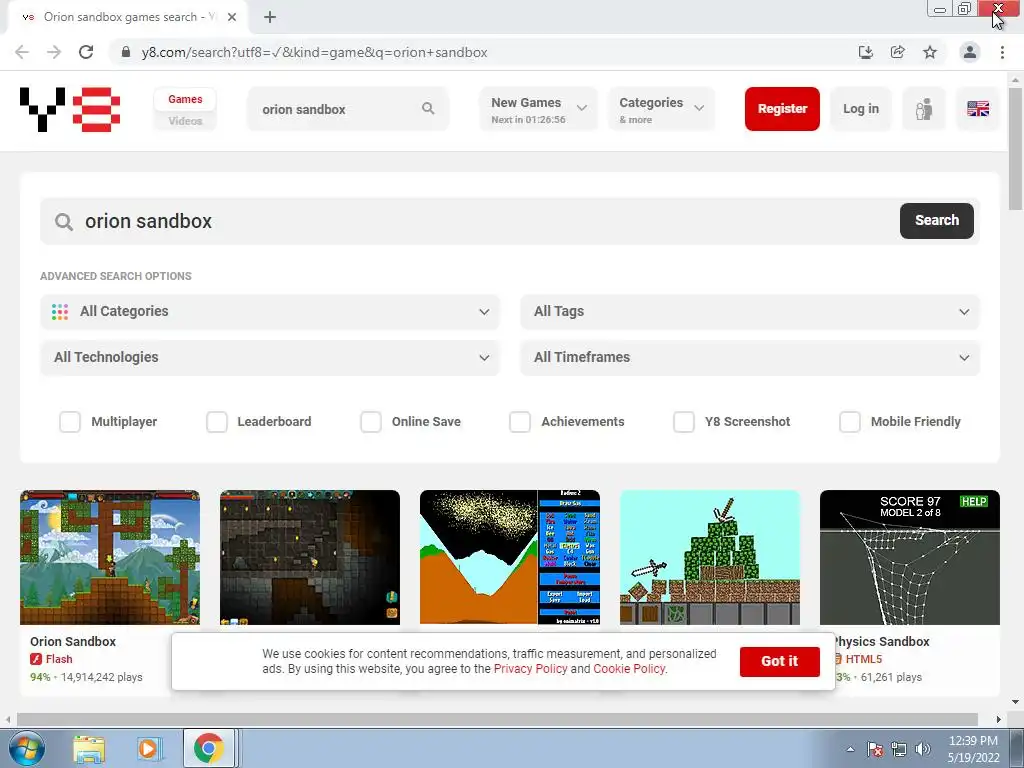Click the network tray icon
Screen dimensions: 1024x768
click(x=899, y=749)
